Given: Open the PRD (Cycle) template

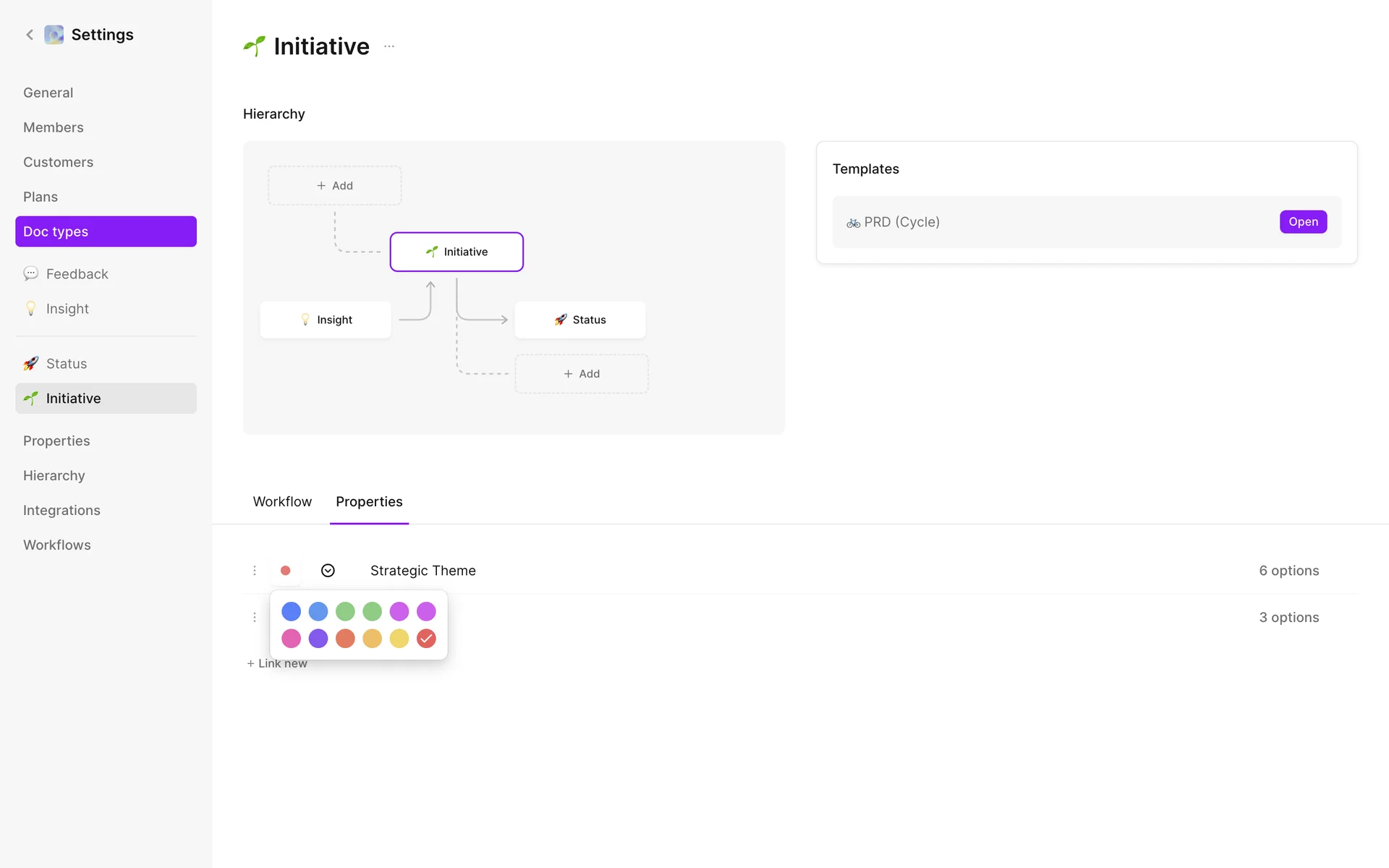Looking at the screenshot, I should coord(1303,222).
